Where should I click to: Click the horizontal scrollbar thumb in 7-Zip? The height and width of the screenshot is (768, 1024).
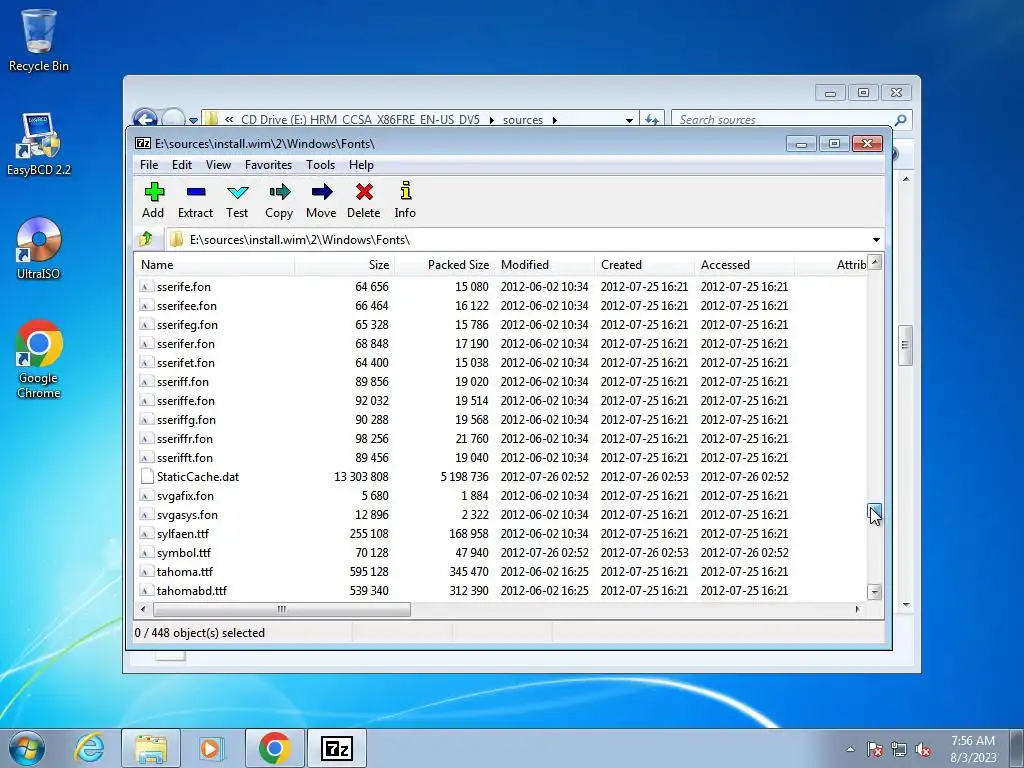click(281, 609)
